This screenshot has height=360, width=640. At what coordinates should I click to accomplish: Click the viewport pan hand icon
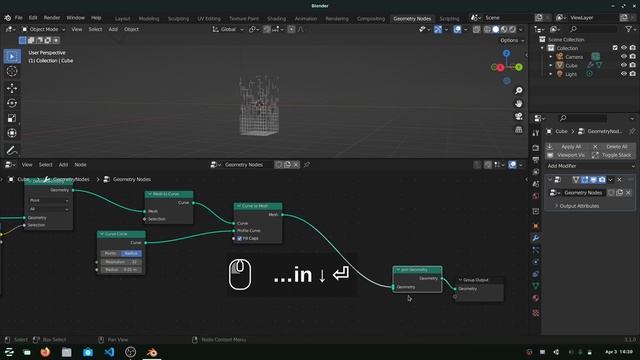click(518, 103)
